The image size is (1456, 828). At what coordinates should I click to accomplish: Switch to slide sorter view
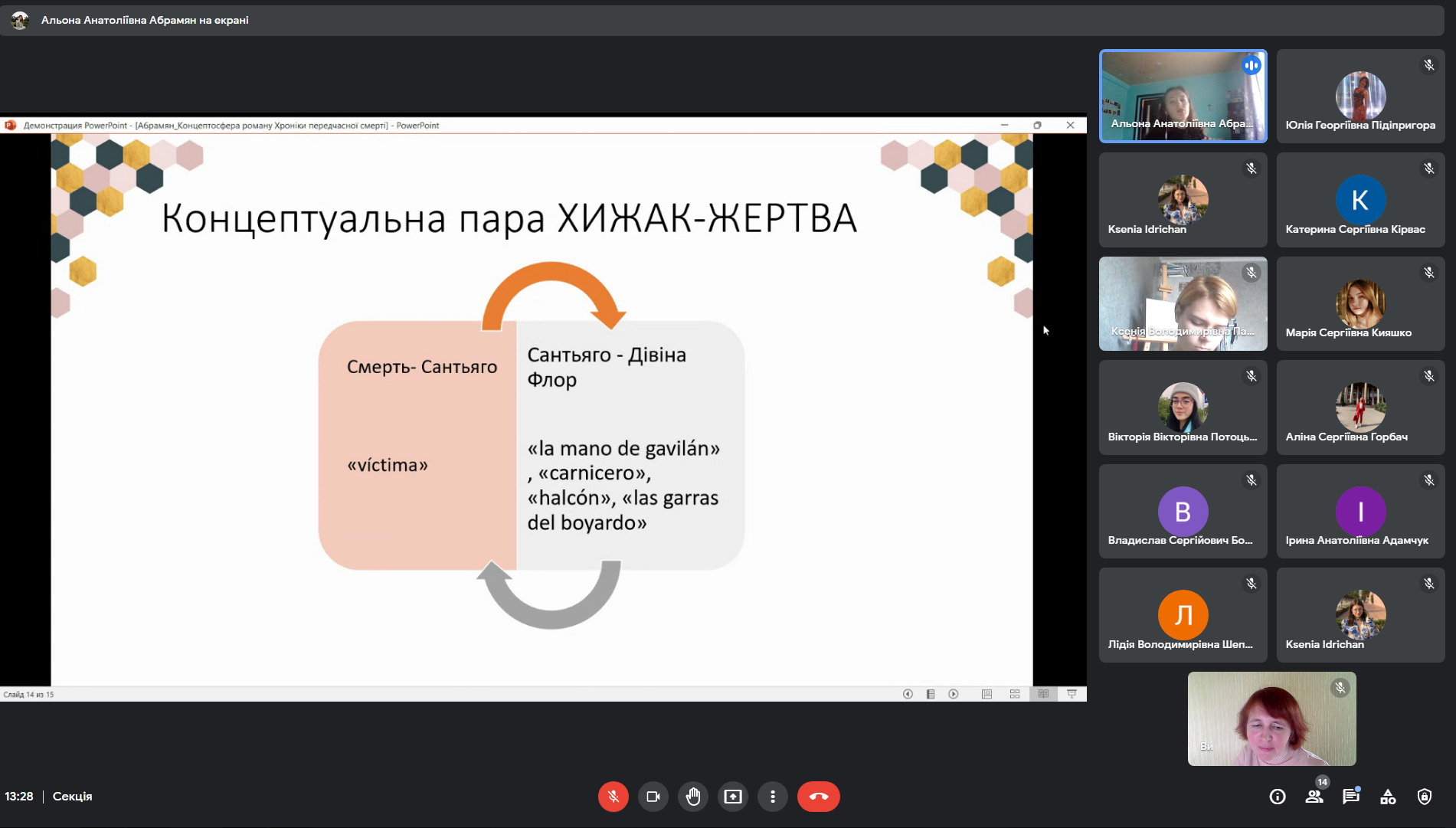1015,694
